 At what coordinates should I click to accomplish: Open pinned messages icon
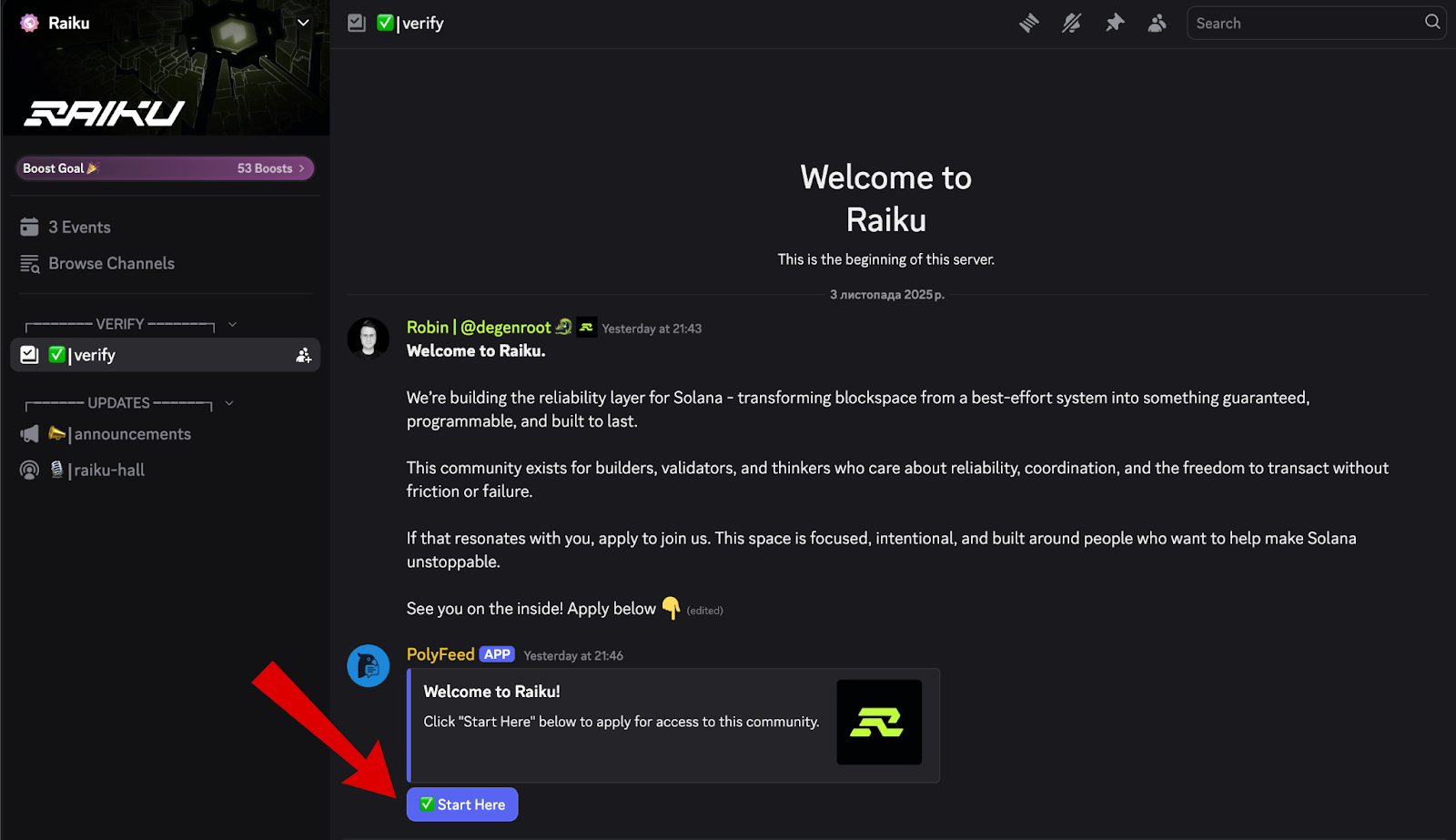[x=1115, y=23]
